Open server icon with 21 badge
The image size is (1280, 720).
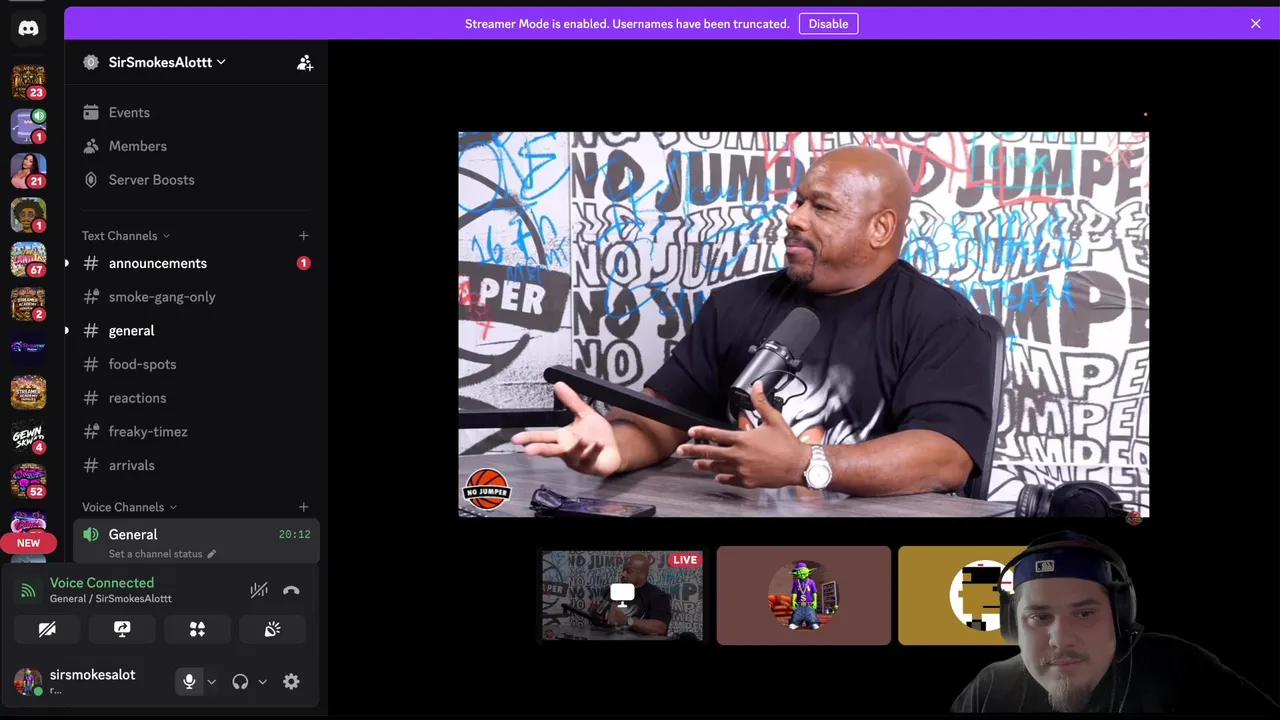pyautogui.click(x=28, y=170)
